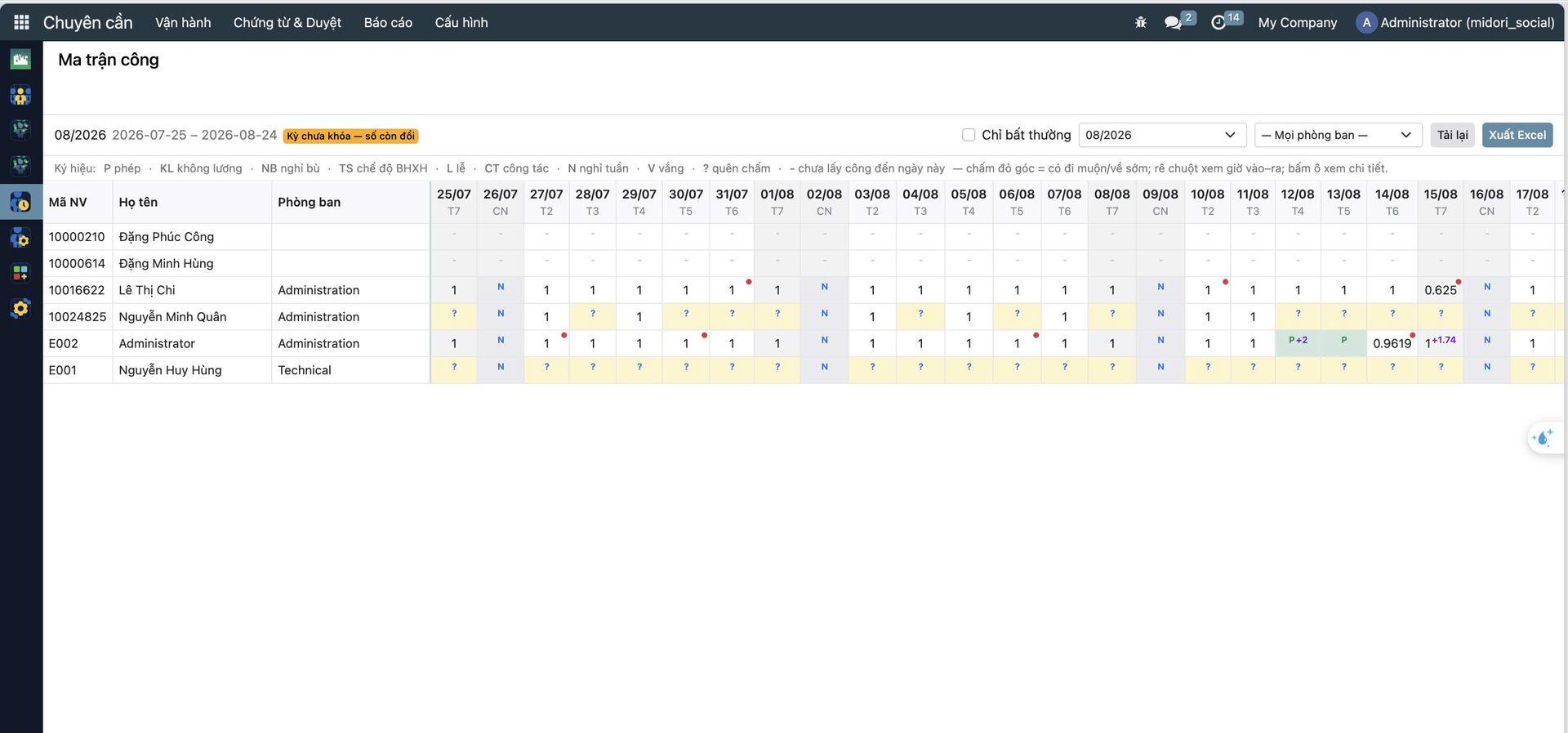Open the green factory app in sidebar
The image size is (1568, 733).
coord(20,59)
